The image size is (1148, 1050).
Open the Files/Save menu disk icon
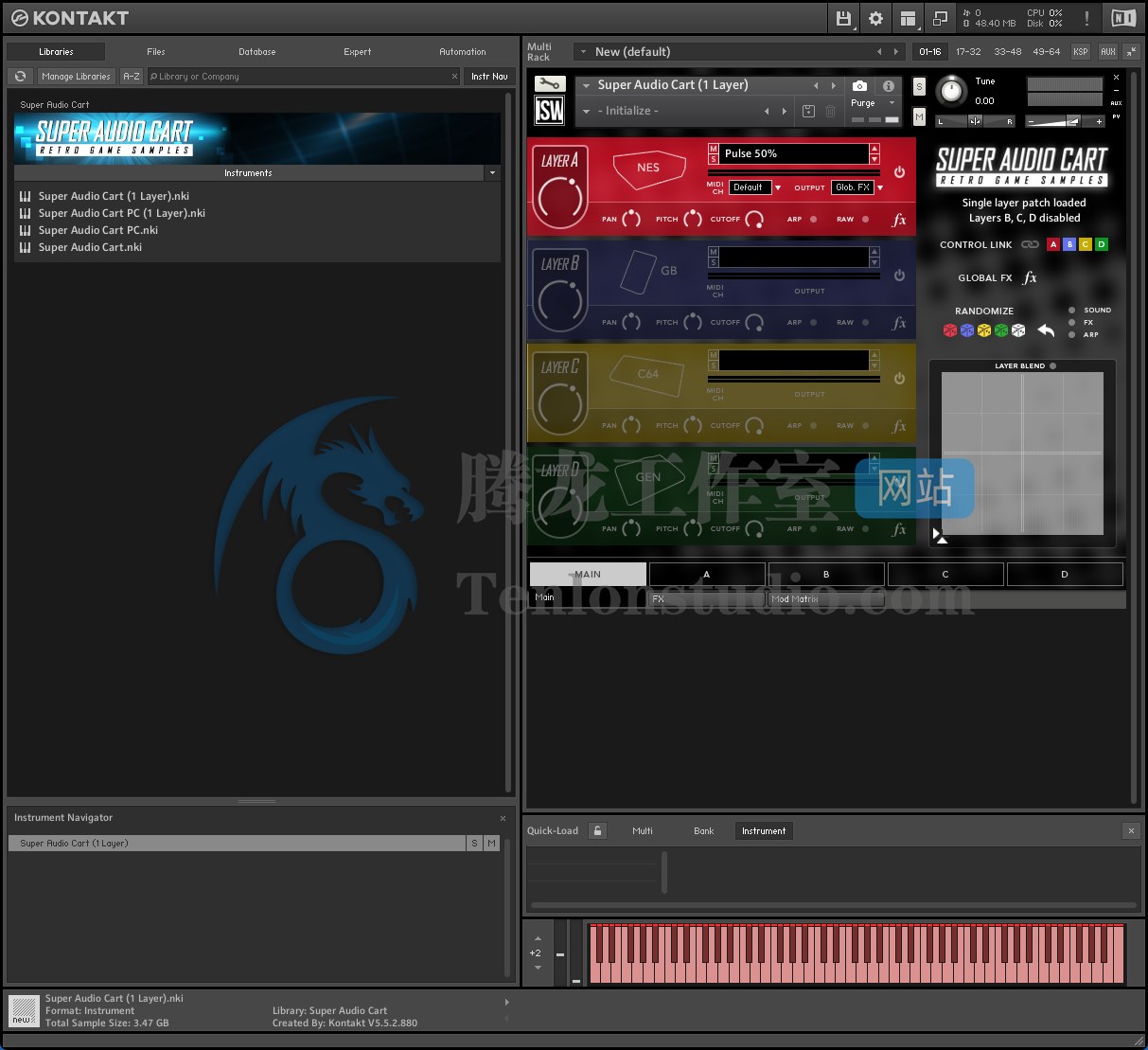click(x=842, y=18)
